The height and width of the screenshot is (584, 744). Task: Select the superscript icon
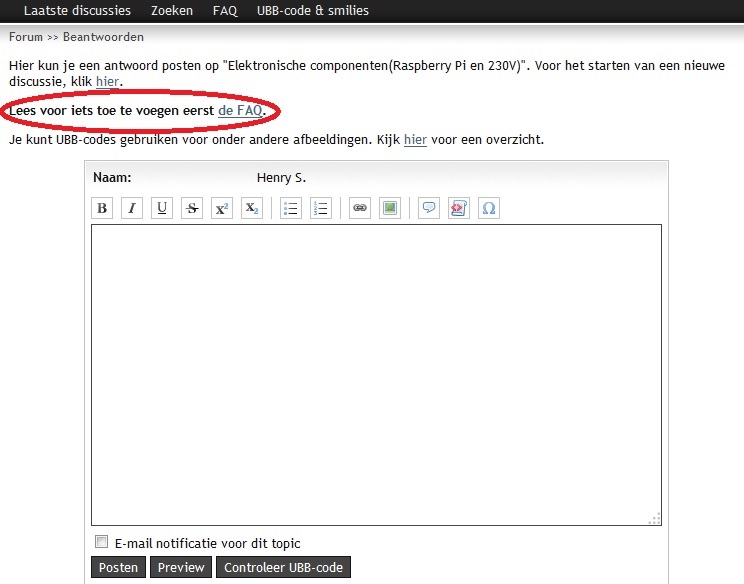click(222, 208)
